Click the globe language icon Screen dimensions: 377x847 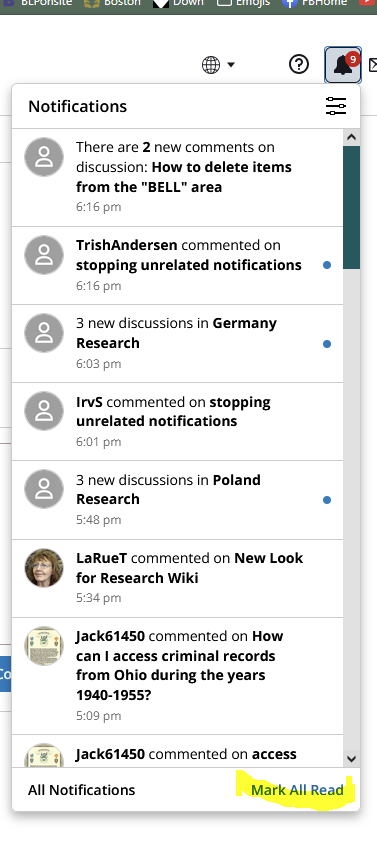click(211, 65)
